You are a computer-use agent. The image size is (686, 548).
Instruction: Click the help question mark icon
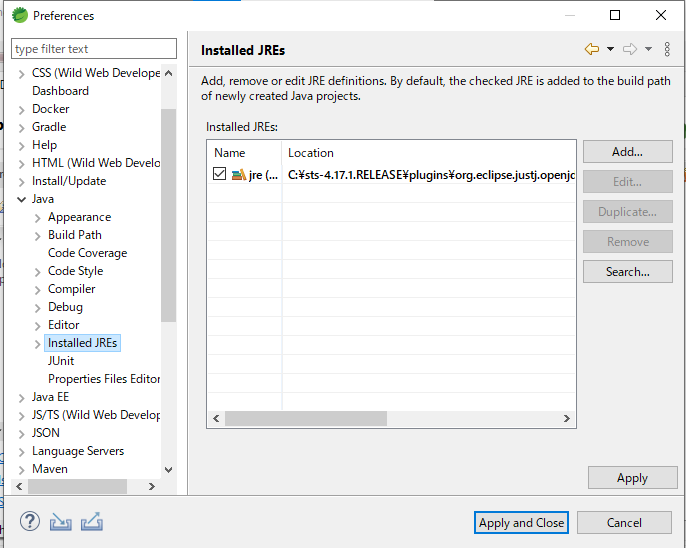pyautogui.click(x=30, y=521)
